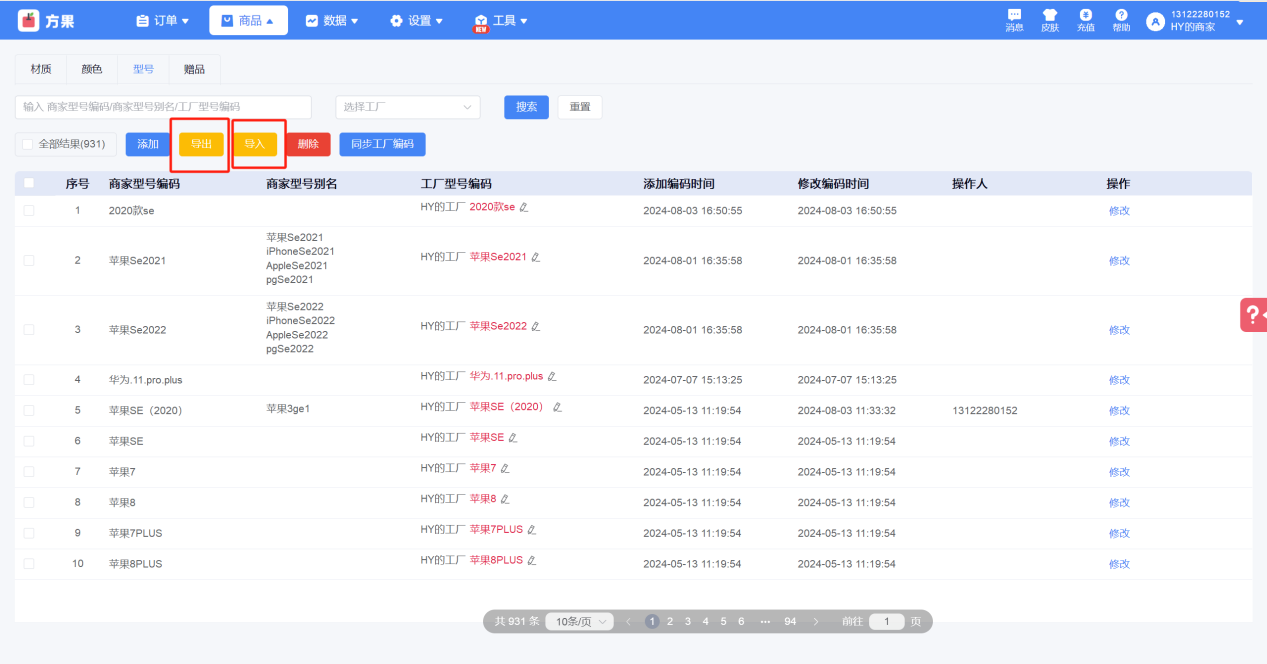Expand the 数据 menu dropdown
Image resolution: width=1267 pixels, height=664 pixels.
[332, 20]
